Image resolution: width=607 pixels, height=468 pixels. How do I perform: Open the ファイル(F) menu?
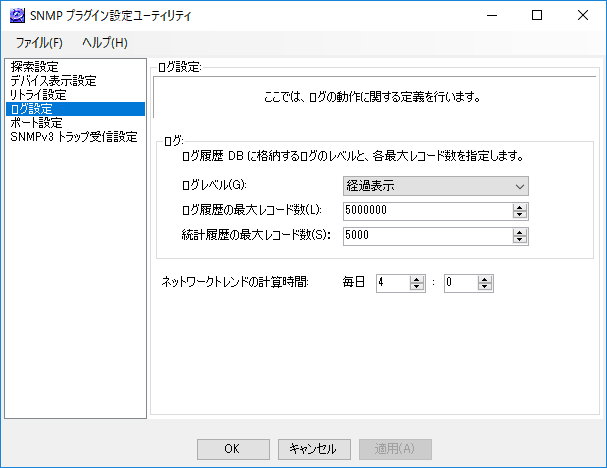click(39, 43)
